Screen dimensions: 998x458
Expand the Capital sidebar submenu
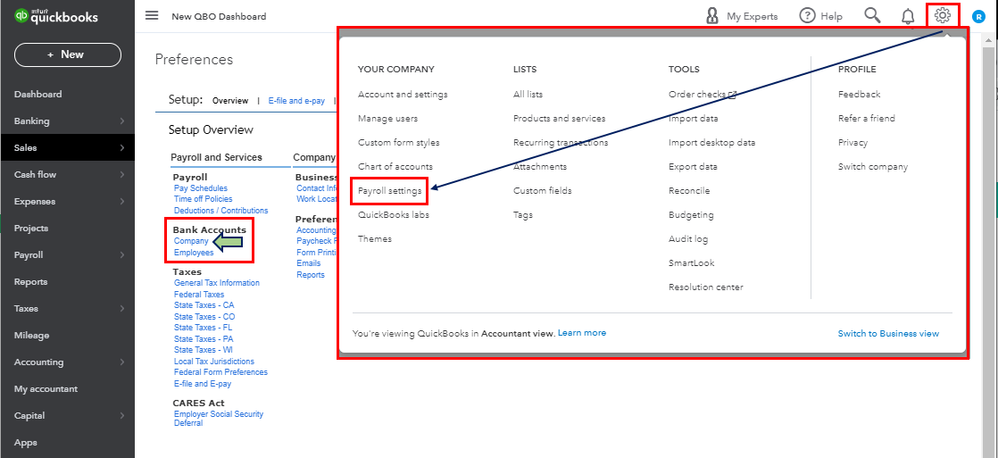[122, 415]
